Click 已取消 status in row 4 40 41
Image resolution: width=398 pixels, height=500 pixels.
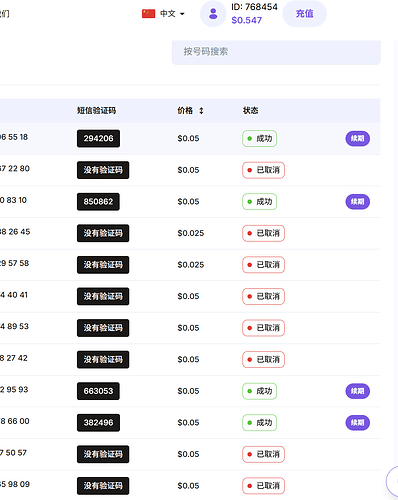(x=263, y=296)
